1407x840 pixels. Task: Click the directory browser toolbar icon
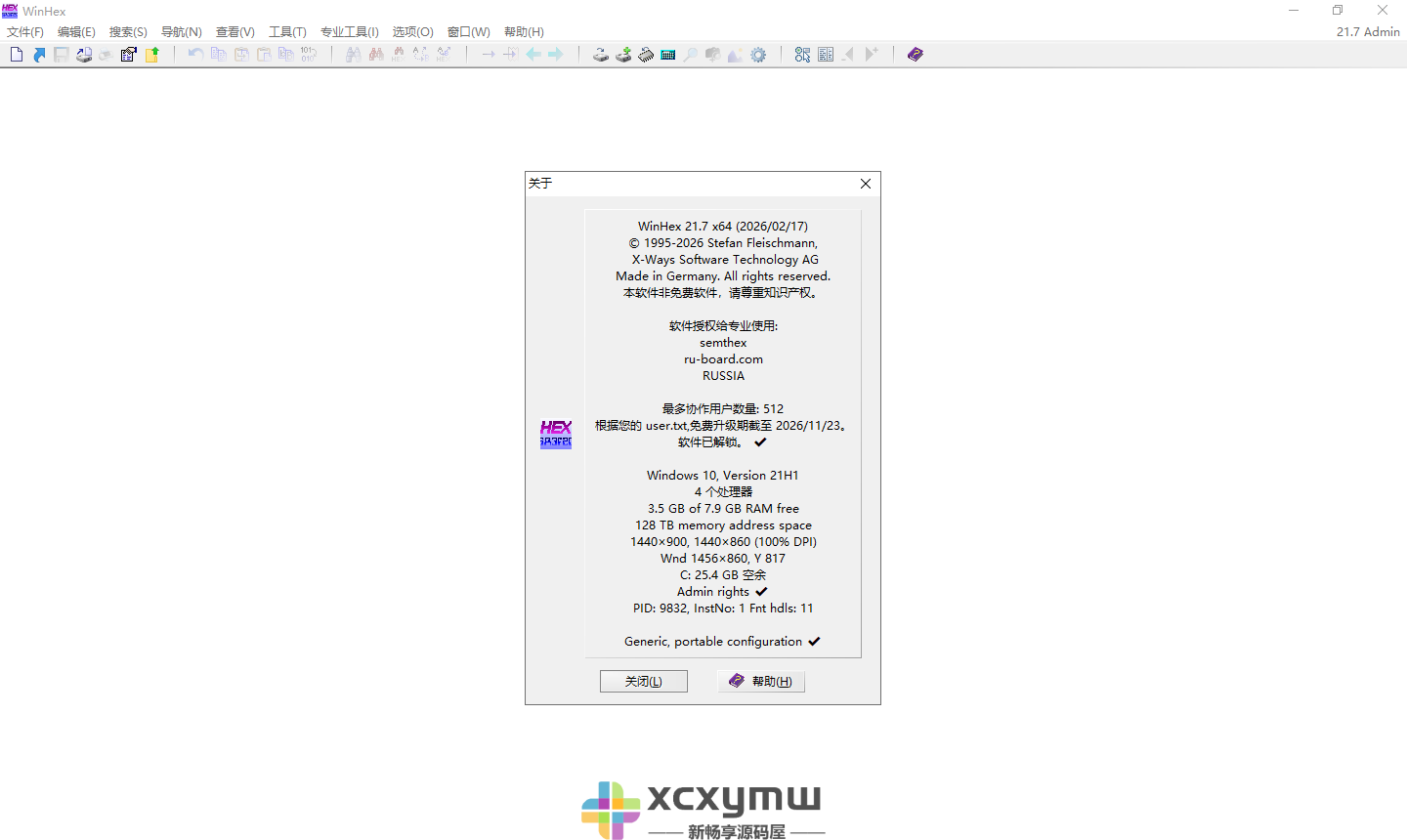tap(826, 54)
